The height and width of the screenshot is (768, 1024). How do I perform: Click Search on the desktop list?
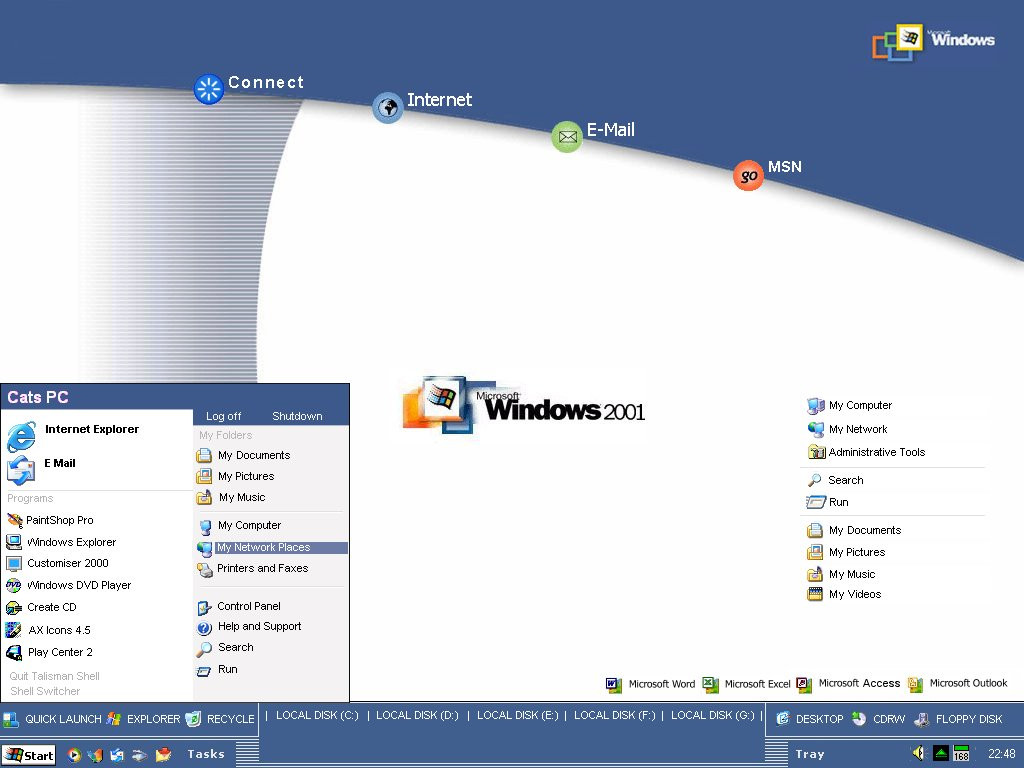pyautogui.click(x=836, y=480)
